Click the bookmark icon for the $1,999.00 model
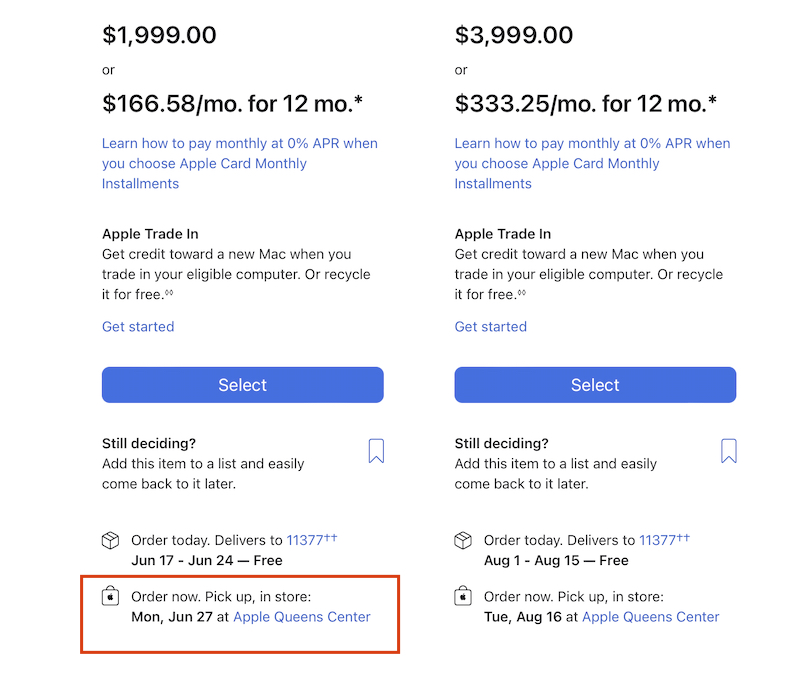800x674 pixels. click(376, 451)
